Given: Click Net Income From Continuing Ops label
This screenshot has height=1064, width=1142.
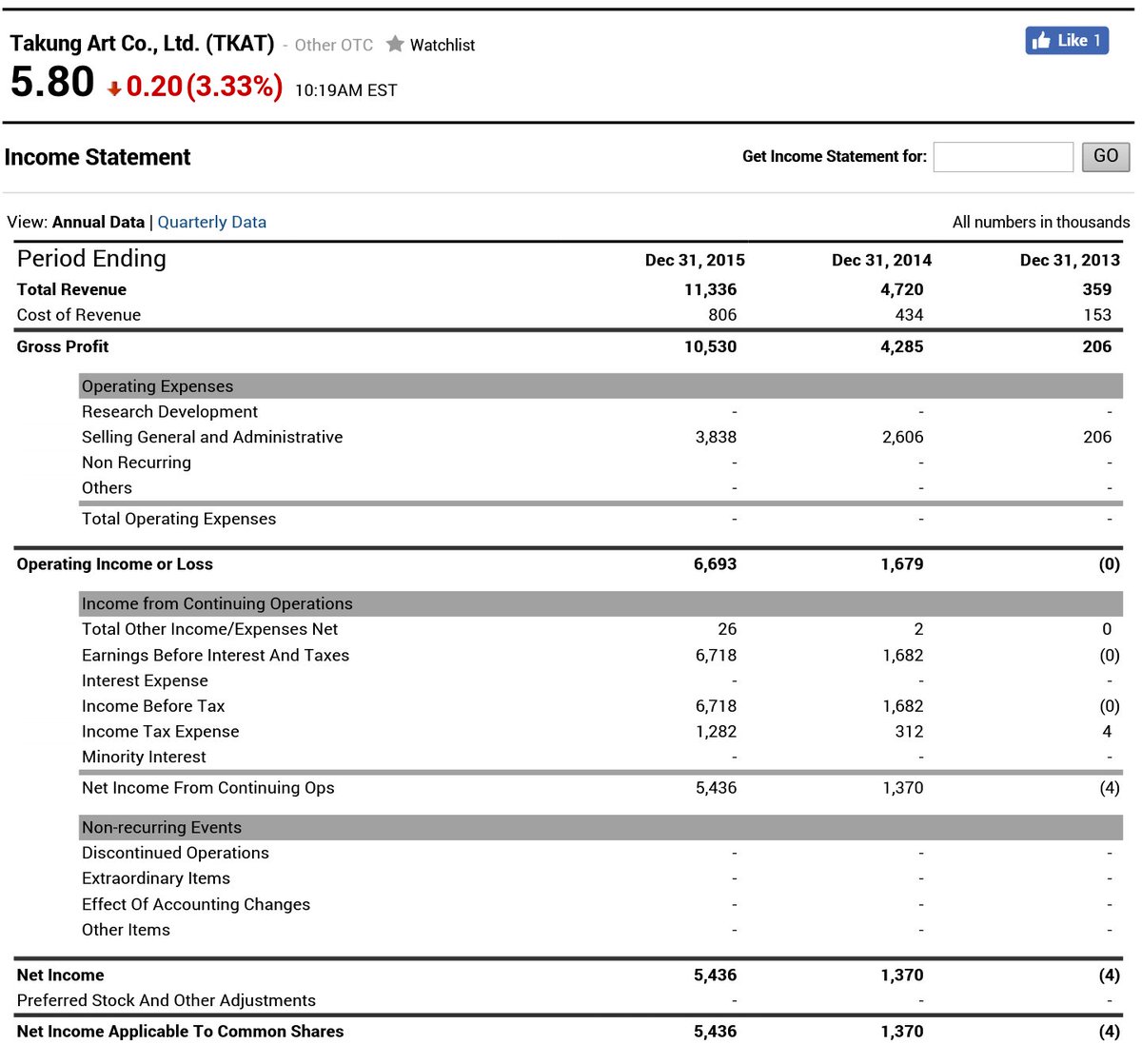Looking at the screenshot, I should [x=208, y=788].
